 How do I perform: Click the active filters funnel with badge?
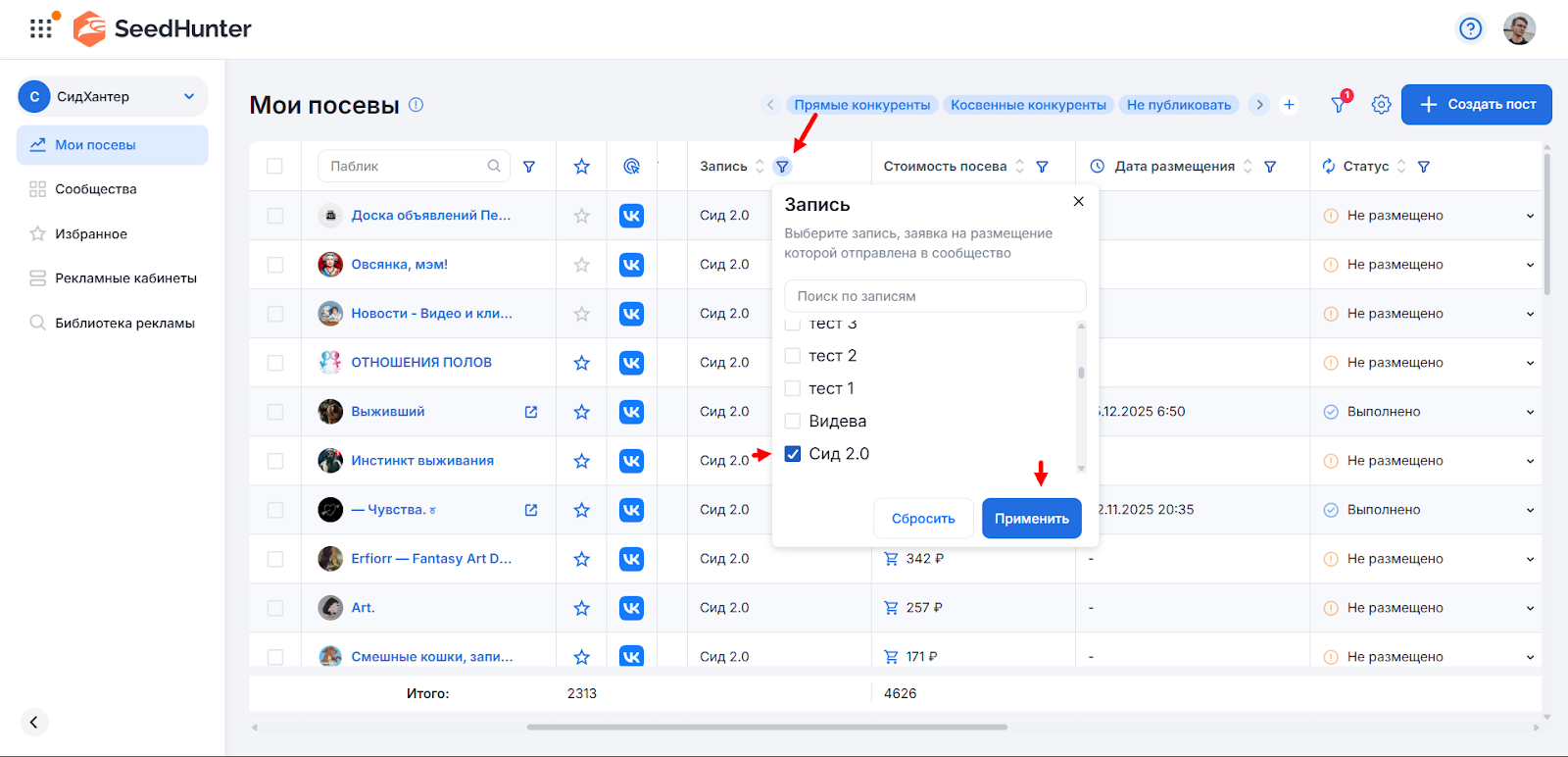(x=1339, y=104)
